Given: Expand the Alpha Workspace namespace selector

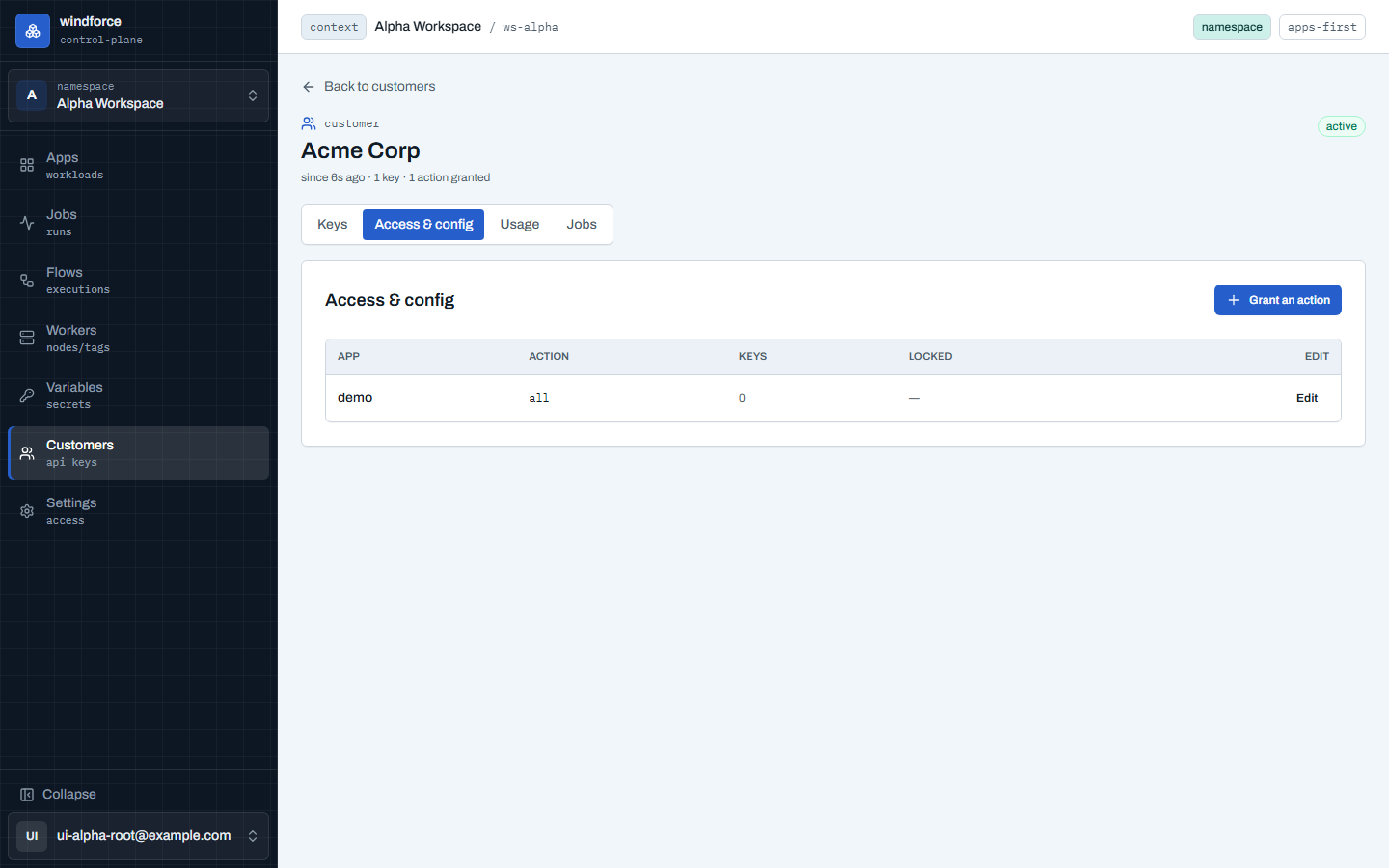Looking at the screenshot, I should pyautogui.click(x=138, y=95).
